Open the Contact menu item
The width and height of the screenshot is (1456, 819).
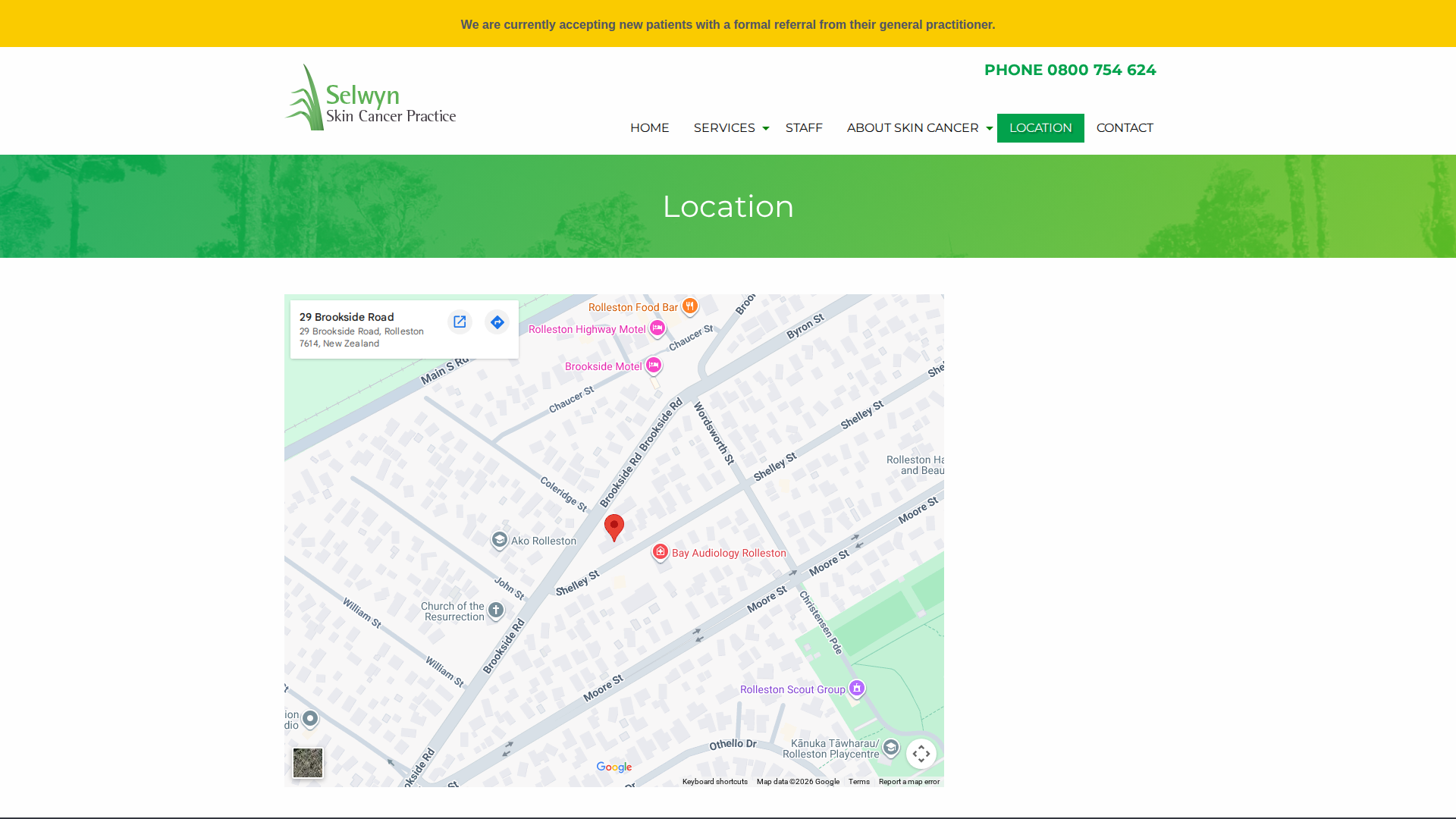[x=1125, y=128]
